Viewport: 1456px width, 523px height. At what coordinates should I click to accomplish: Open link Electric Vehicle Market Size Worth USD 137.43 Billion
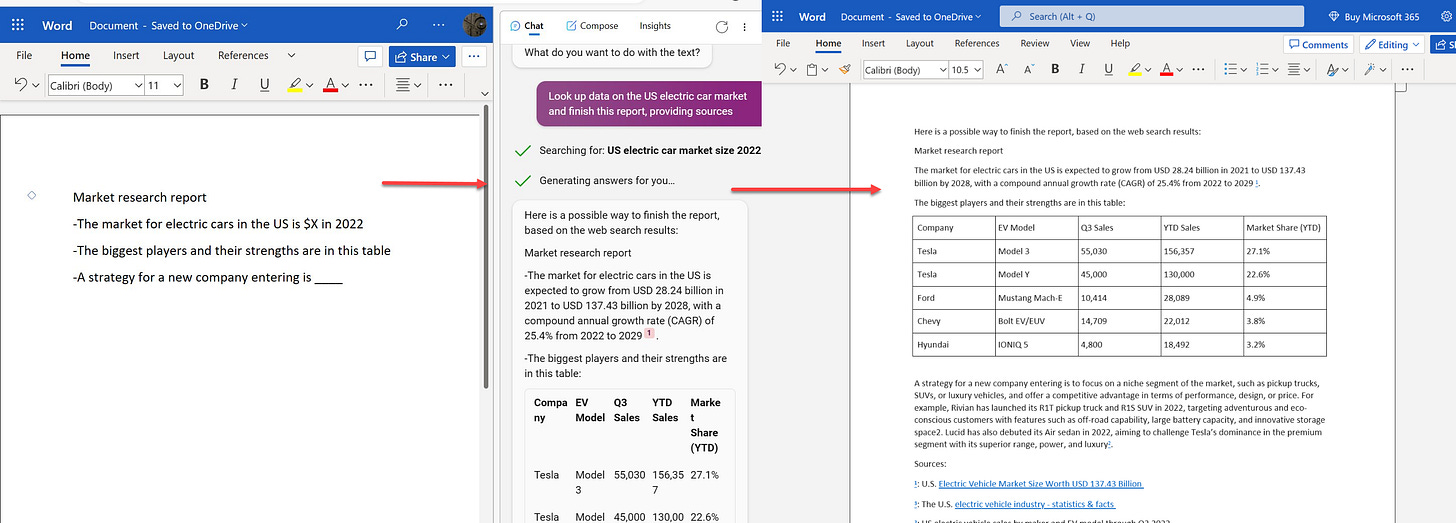[x=1040, y=484]
